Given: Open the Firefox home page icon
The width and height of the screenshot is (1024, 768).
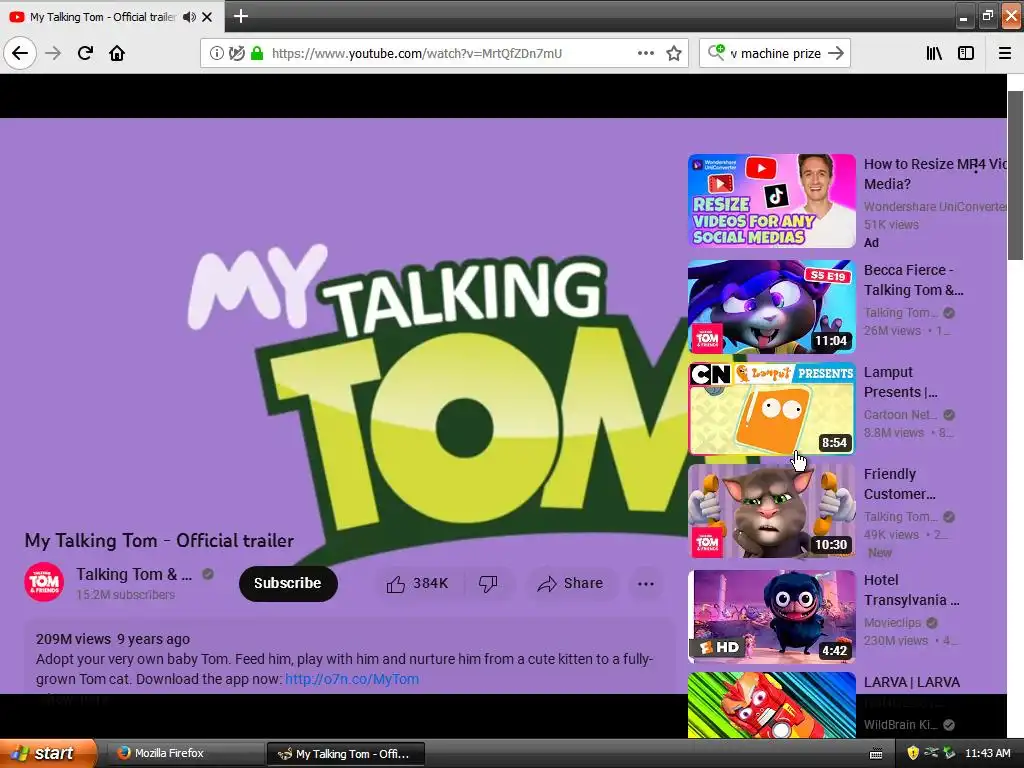Looking at the screenshot, I should pos(117,53).
